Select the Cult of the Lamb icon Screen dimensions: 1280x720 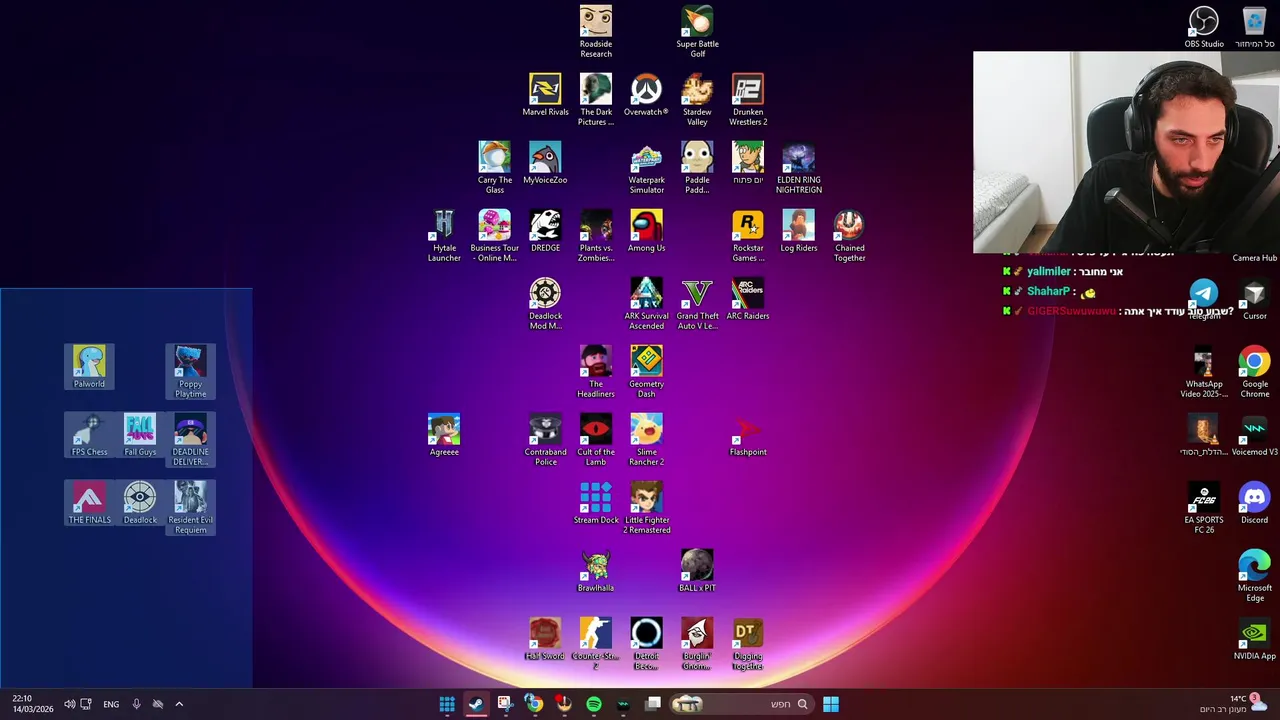pos(596,440)
